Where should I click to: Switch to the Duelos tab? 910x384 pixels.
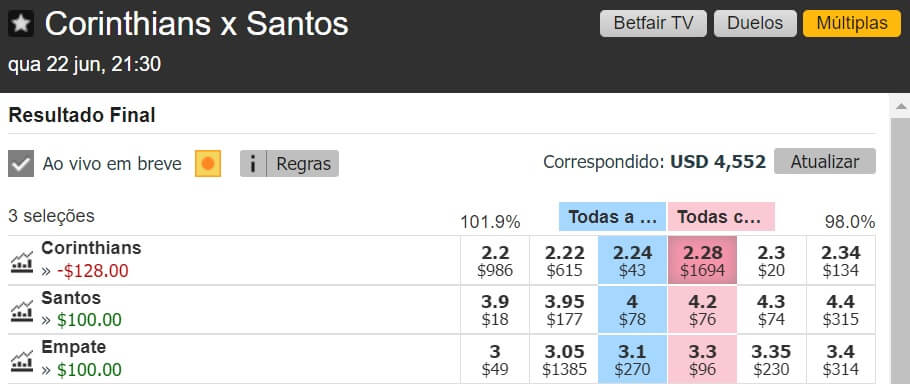point(755,23)
